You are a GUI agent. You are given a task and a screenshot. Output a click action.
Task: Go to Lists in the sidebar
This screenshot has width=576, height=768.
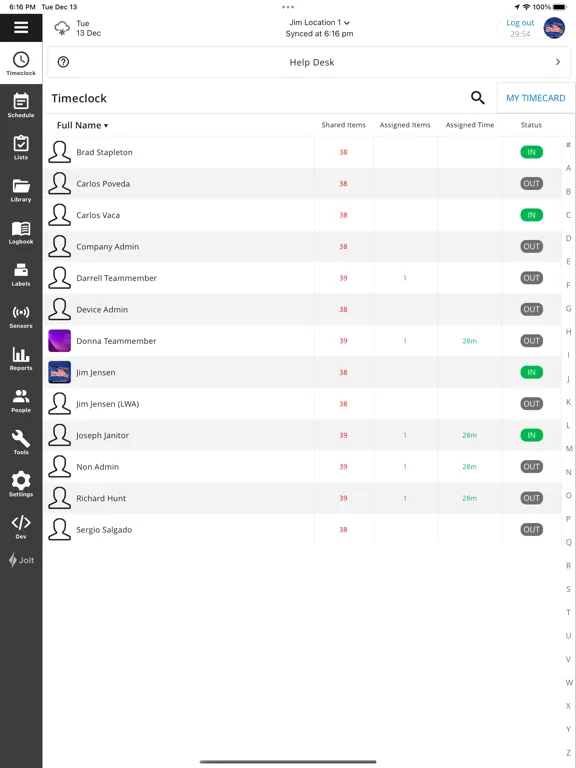(x=21, y=147)
